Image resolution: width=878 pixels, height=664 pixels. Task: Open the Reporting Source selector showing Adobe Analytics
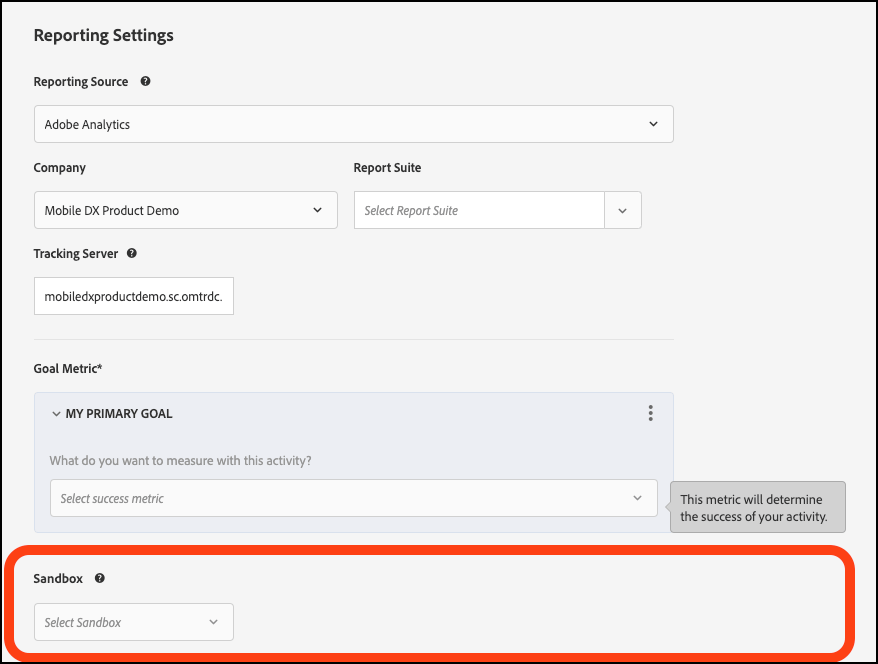(x=353, y=123)
